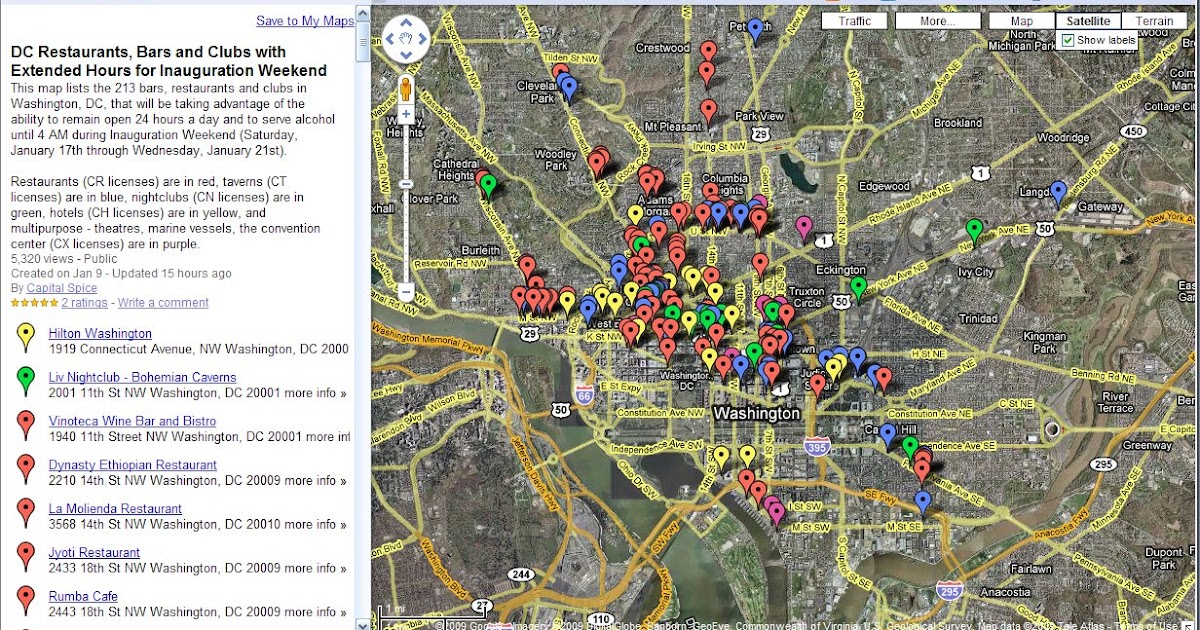
Task: Click the map title heading text
Action: coord(169,61)
